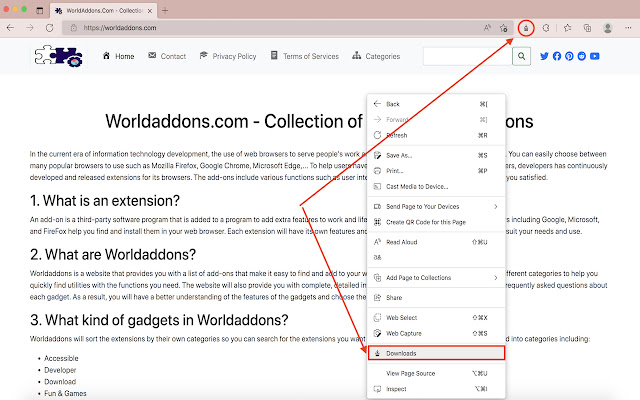Viewport: 640px width, 400px height.
Task: Choose Read Aloud in context menu
Action: coord(436,242)
